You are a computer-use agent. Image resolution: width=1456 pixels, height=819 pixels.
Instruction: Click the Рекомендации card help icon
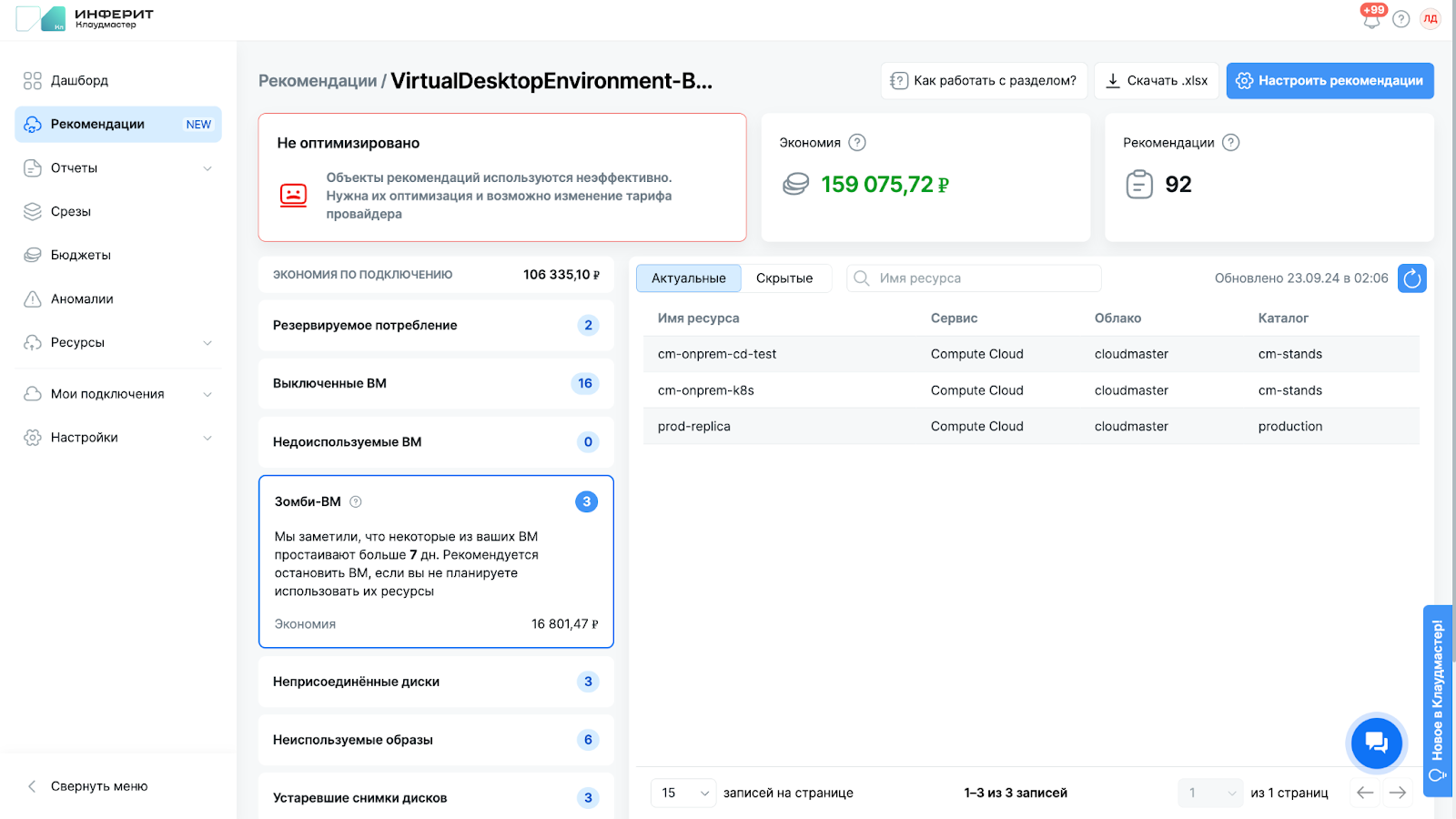point(1230,143)
